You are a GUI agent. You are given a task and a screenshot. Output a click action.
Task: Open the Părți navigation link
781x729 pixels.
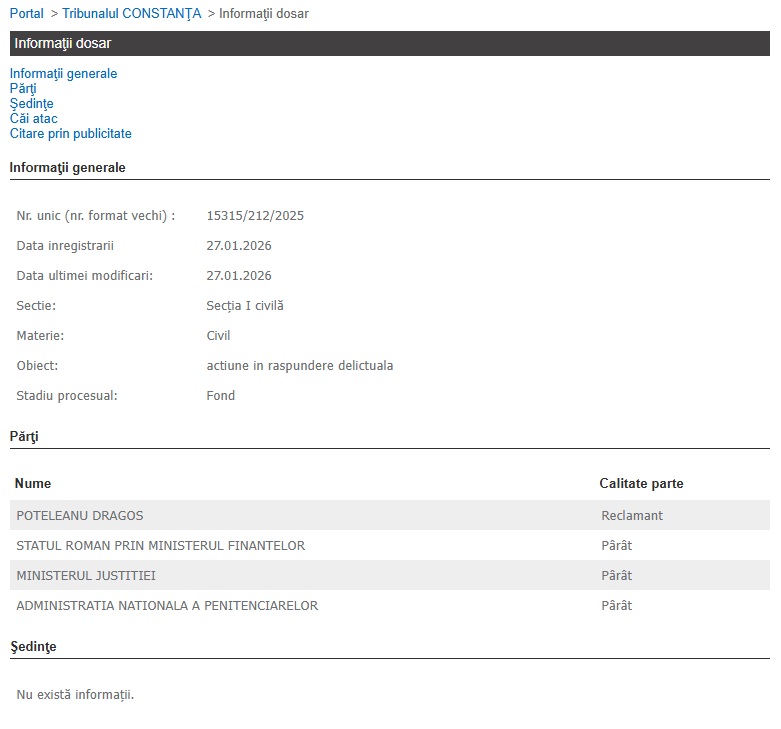coord(23,89)
